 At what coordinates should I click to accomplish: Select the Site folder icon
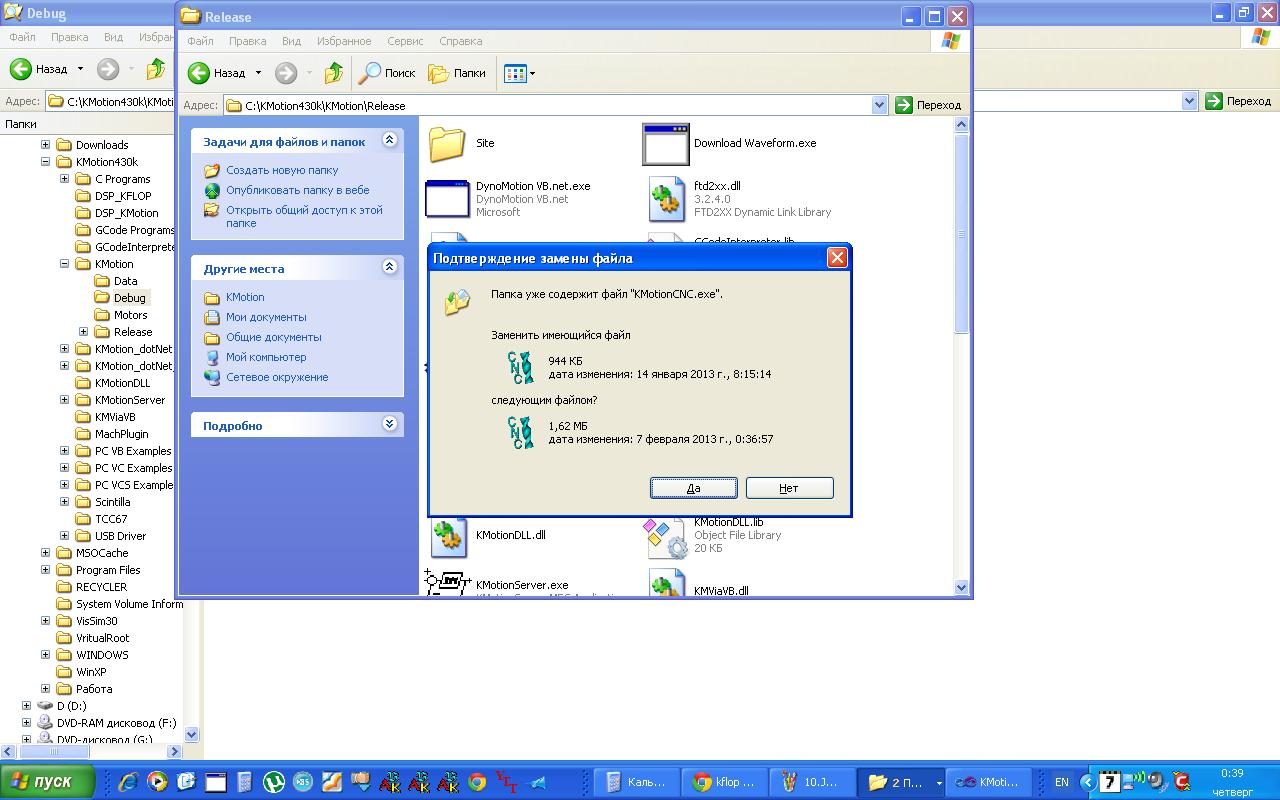click(x=447, y=144)
